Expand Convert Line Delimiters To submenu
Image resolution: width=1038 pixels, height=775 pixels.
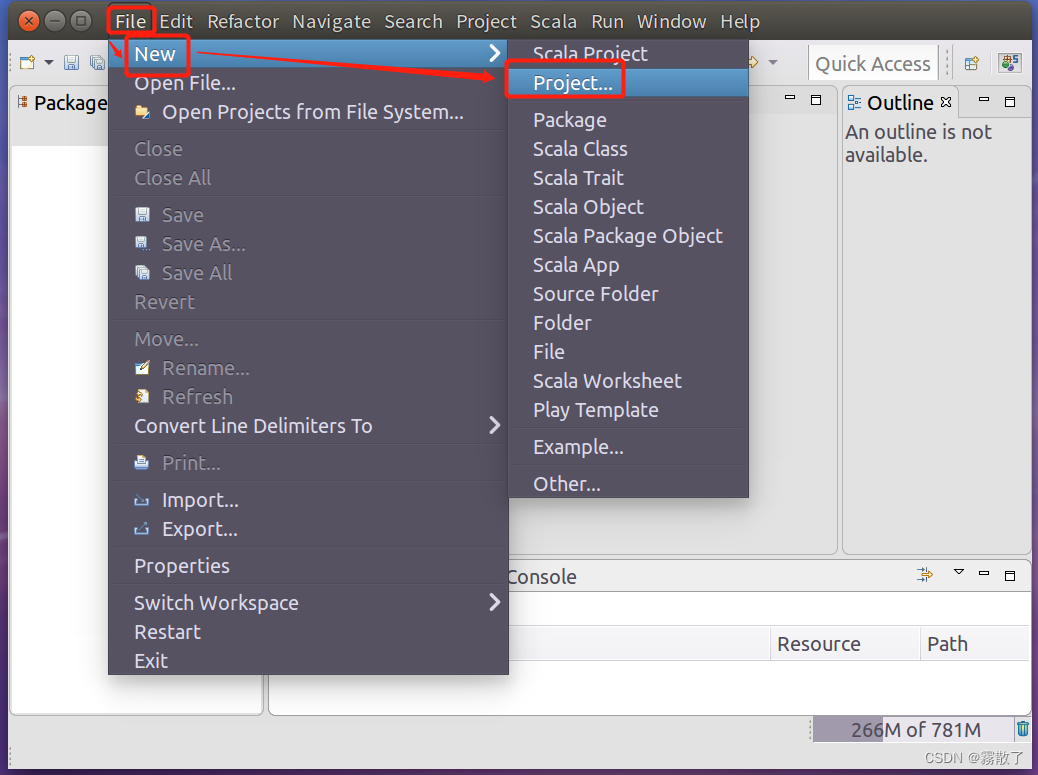point(494,425)
